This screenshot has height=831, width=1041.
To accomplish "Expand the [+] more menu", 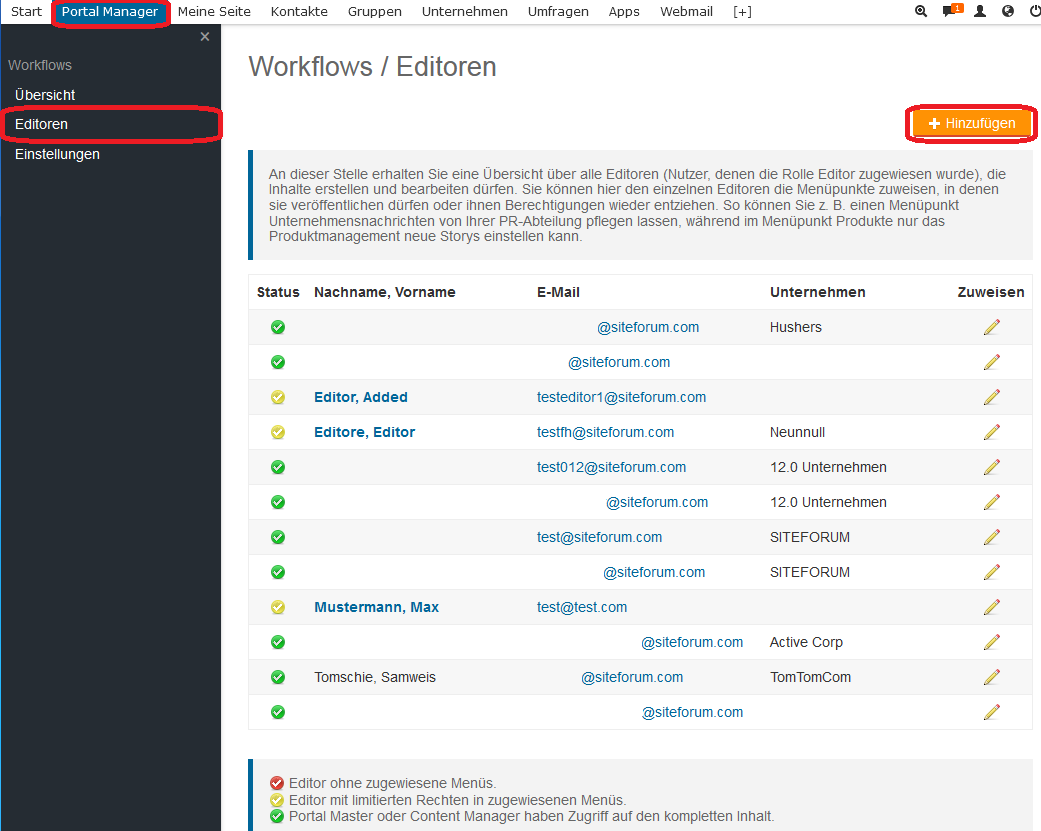I will (x=742, y=11).
